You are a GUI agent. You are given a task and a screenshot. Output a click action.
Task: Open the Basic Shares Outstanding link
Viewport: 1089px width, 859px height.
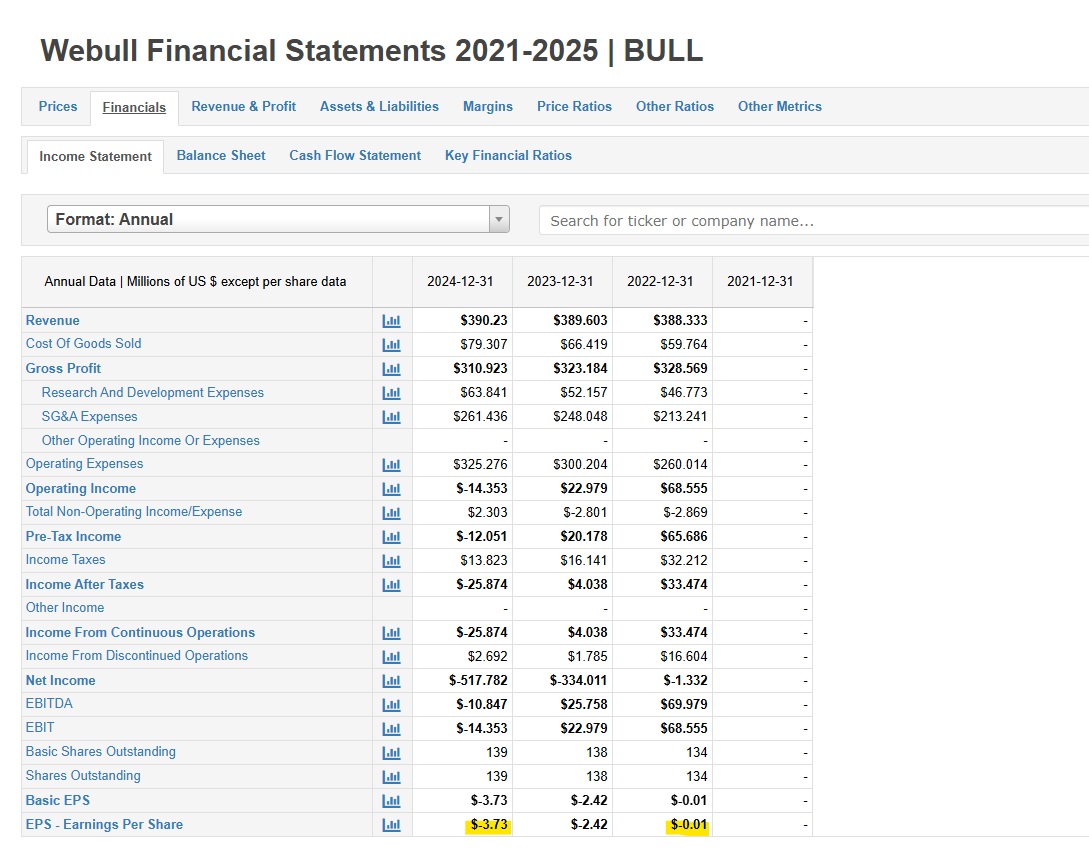(x=101, y=751)
